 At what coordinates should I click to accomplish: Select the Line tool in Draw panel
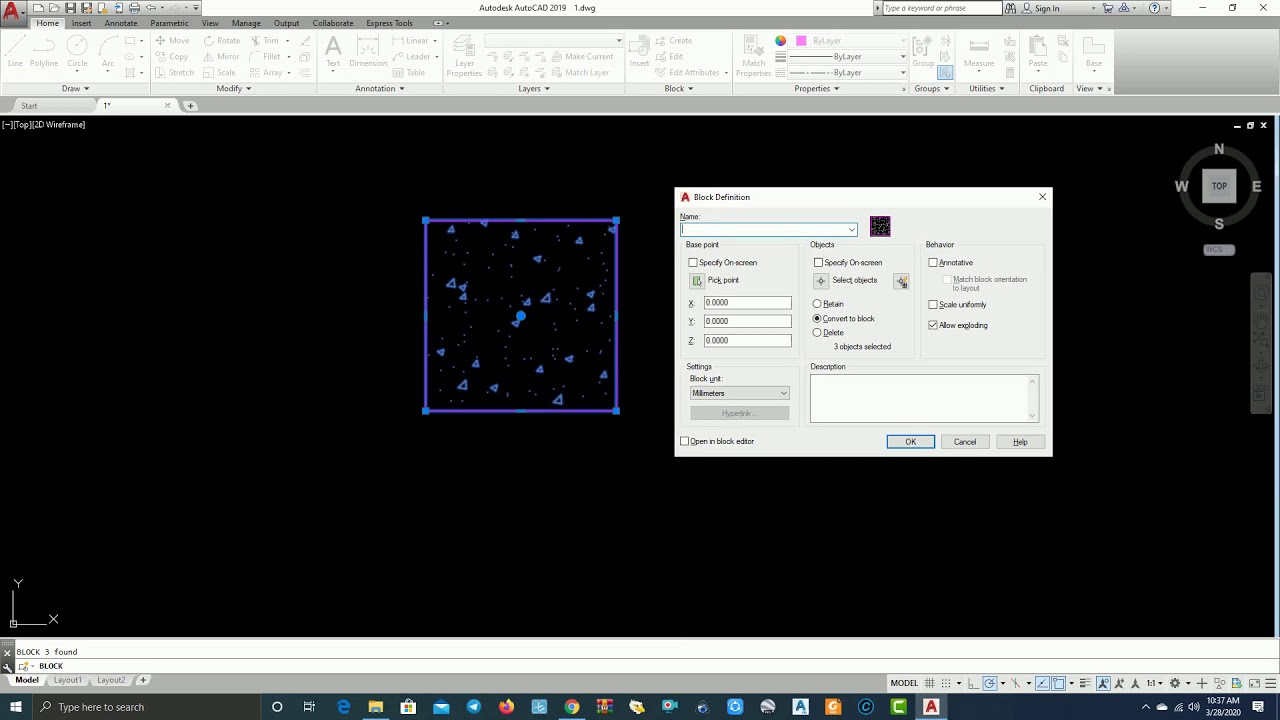coord(15,52)
